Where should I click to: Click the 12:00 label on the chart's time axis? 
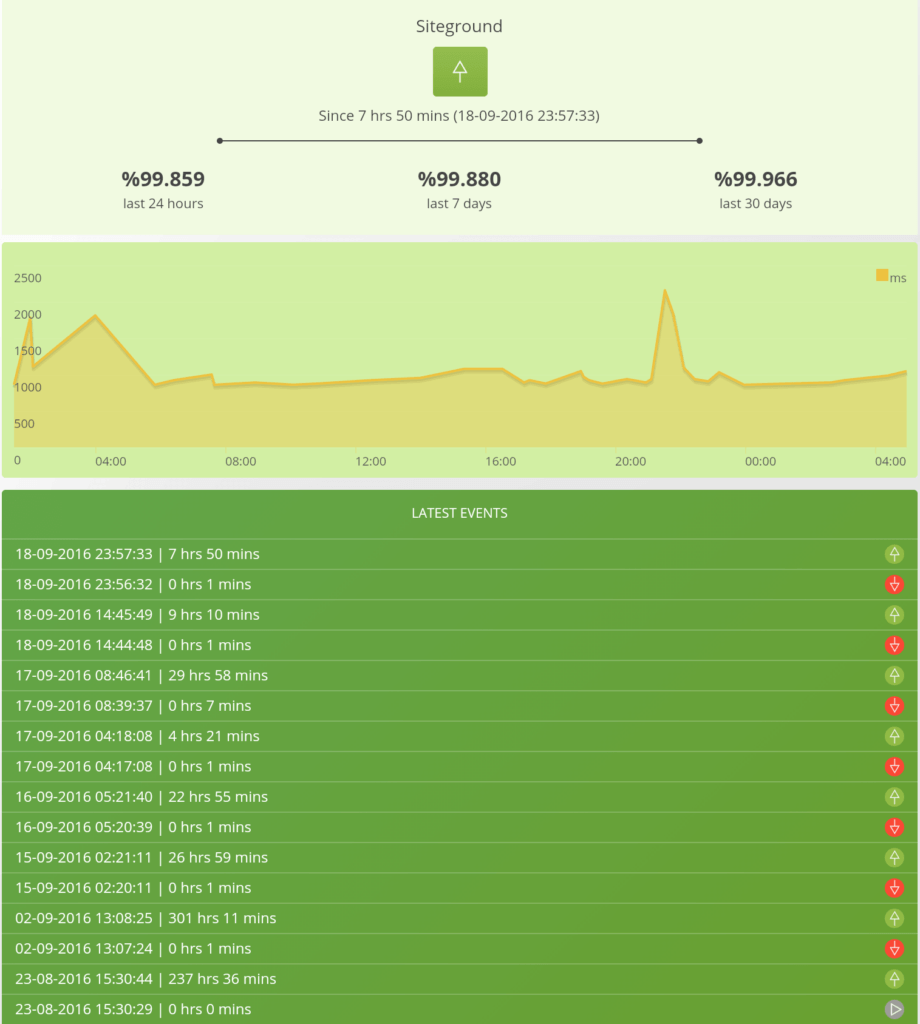pos(370,462)
